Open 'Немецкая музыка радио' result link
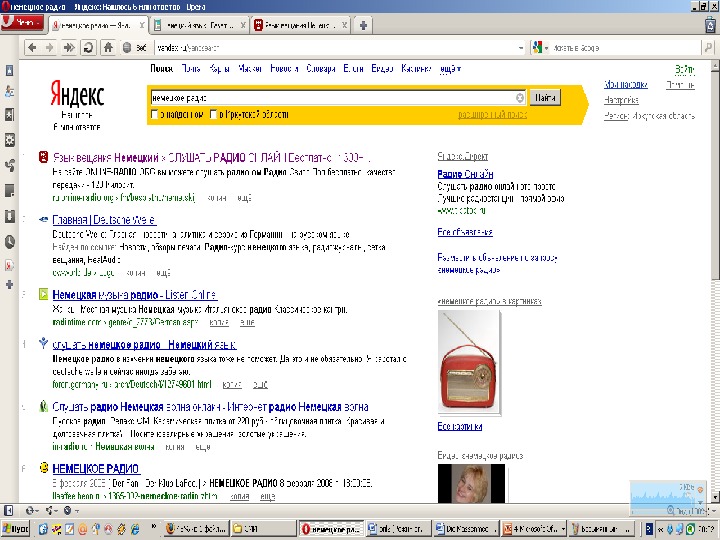The image size is (720, 540). 135,295
